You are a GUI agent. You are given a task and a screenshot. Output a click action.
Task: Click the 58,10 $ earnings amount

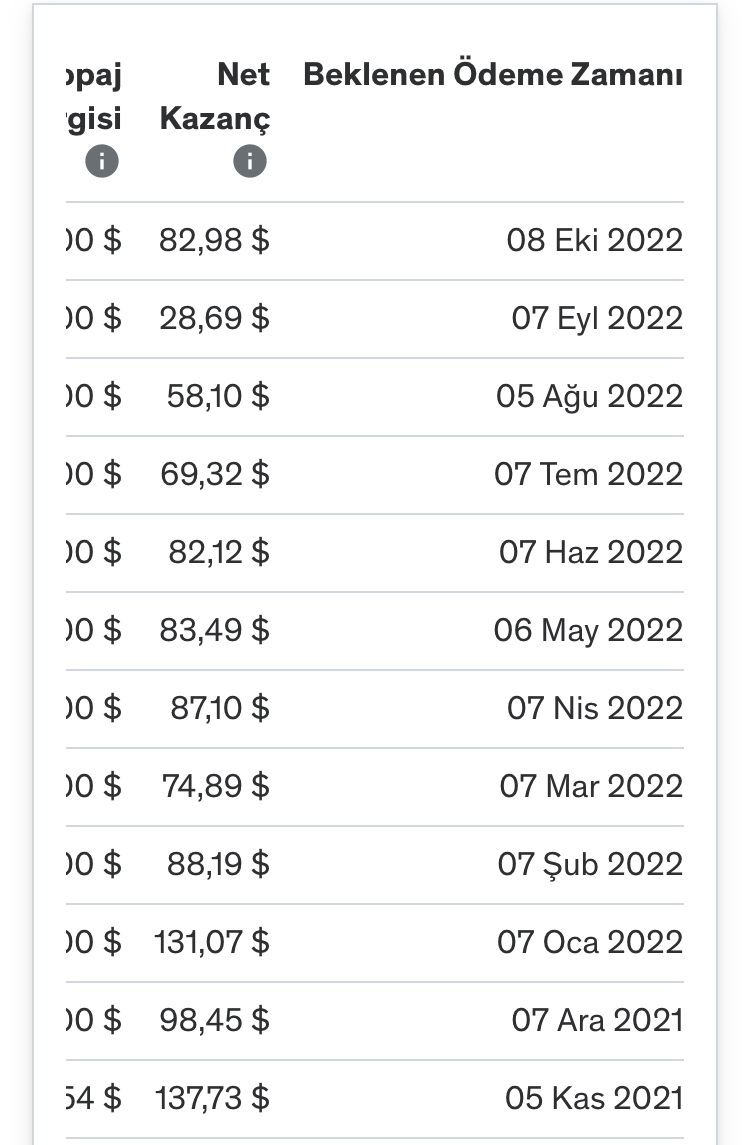tap(218, 397)
